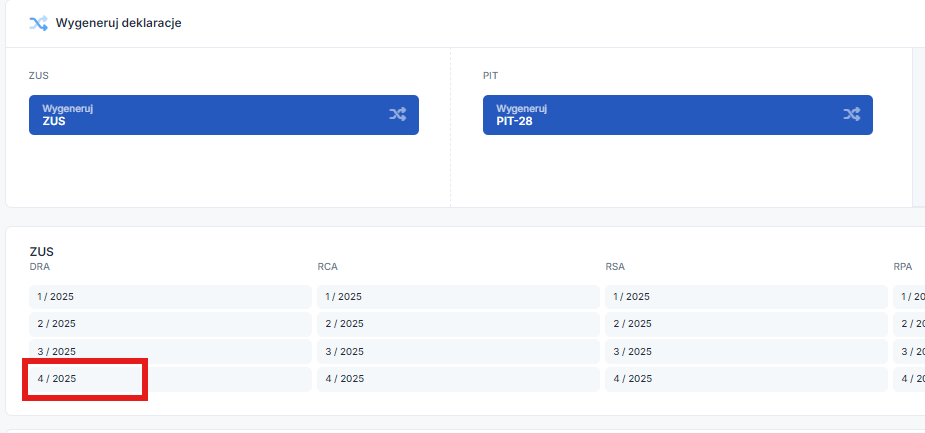Viewport: 925px width, 433px height.
Task: Click the Wygeneruj PIT-28 button
Action: [x=677, y=115]
